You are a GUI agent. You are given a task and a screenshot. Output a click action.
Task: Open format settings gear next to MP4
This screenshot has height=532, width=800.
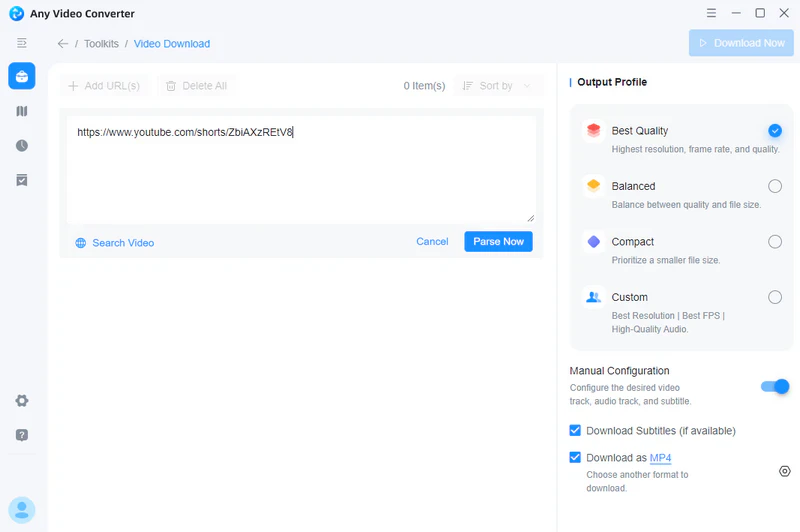785,471
